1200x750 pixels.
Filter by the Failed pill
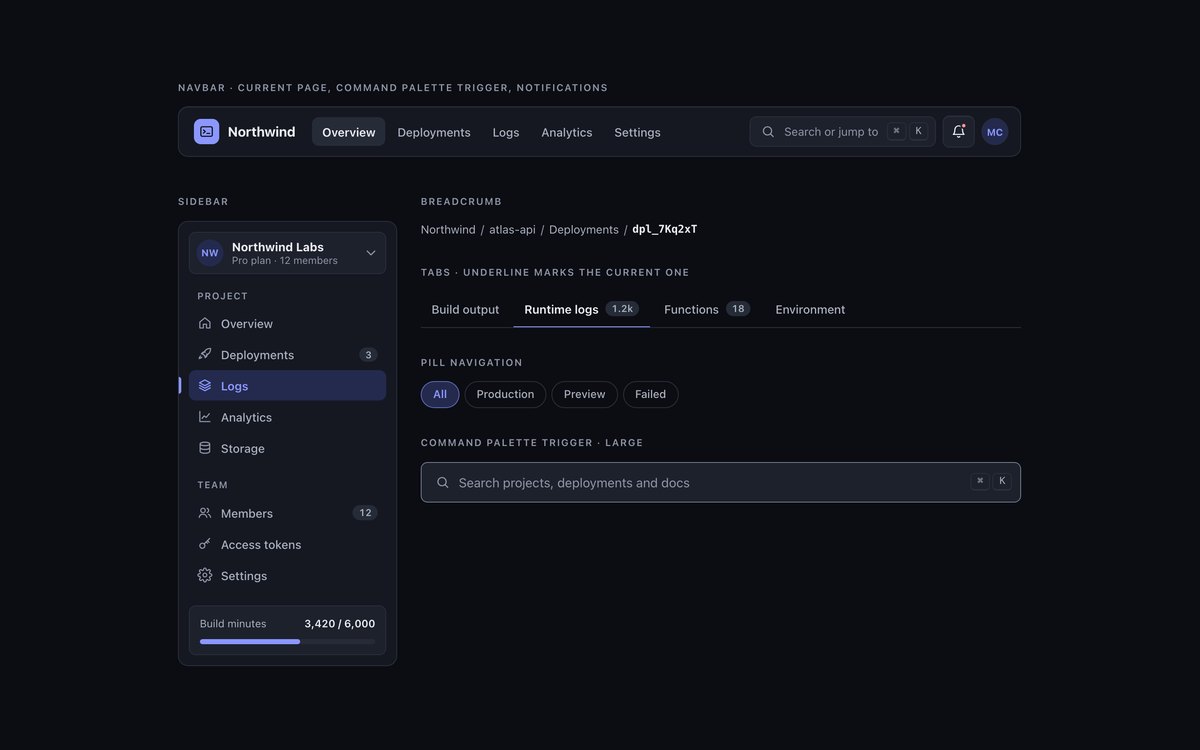(651, 394)
